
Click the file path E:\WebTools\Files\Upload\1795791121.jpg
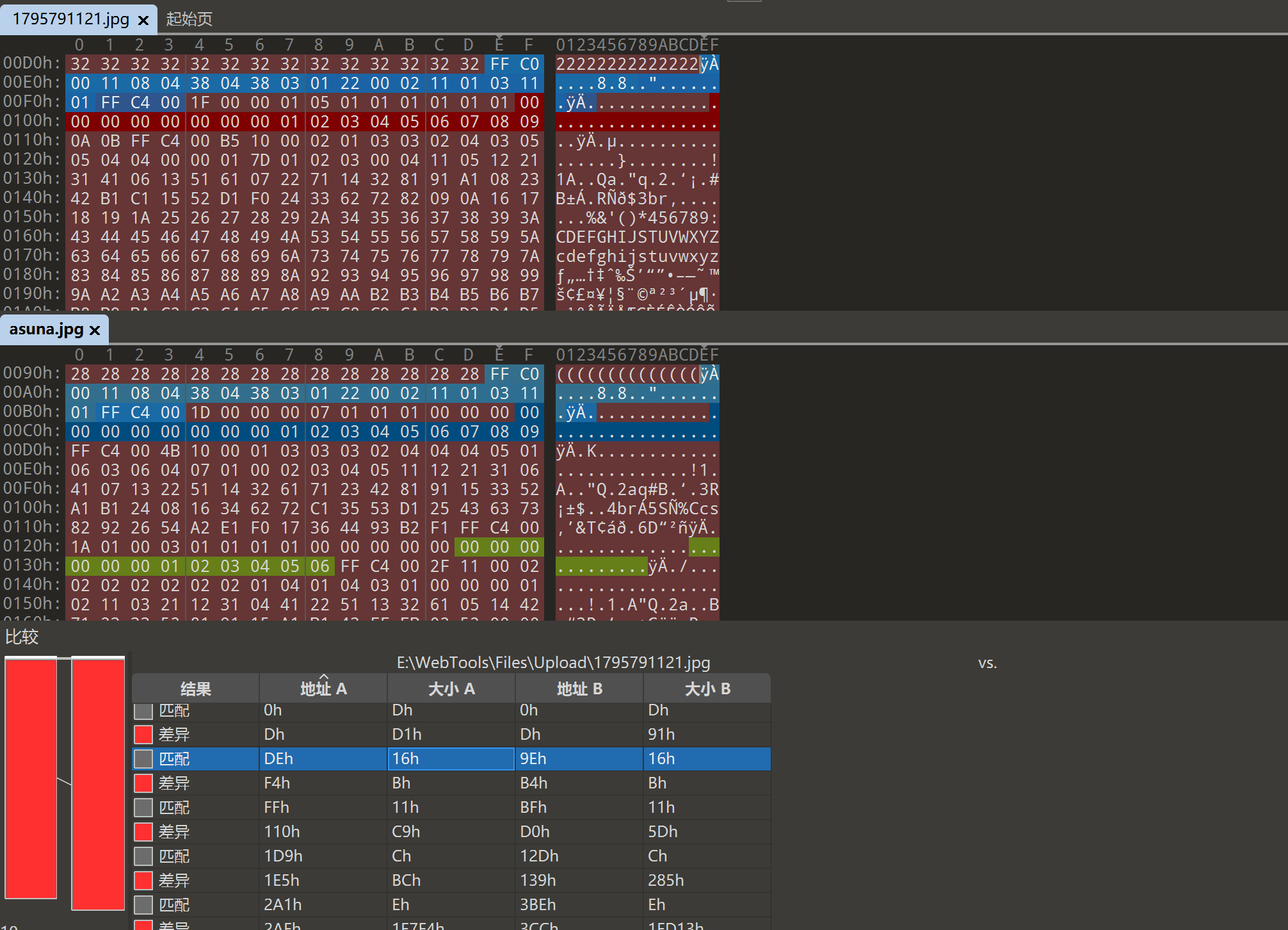point(553,662)
